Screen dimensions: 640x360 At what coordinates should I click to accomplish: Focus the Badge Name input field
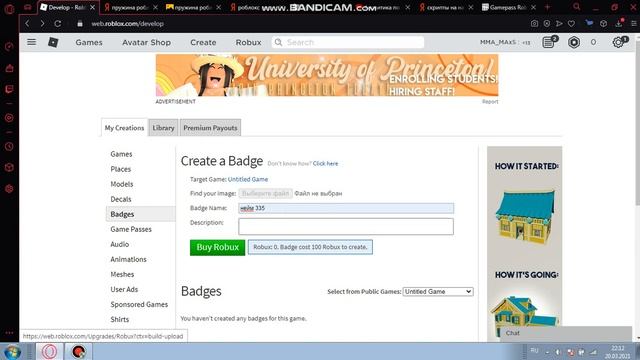pyautogui.click(x=346, y=208)
